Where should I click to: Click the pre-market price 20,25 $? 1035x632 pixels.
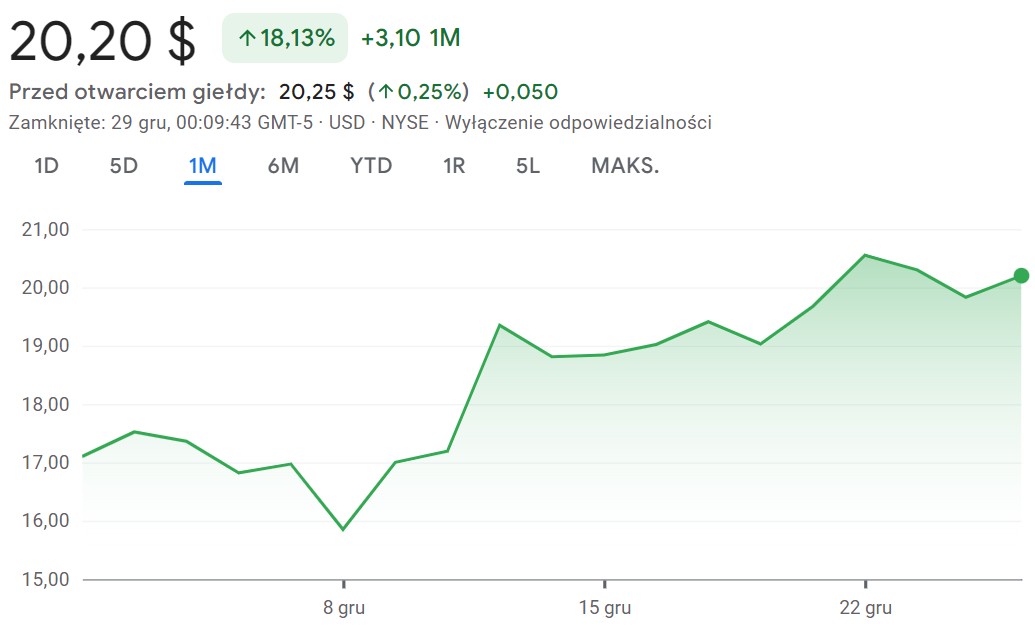316,92
